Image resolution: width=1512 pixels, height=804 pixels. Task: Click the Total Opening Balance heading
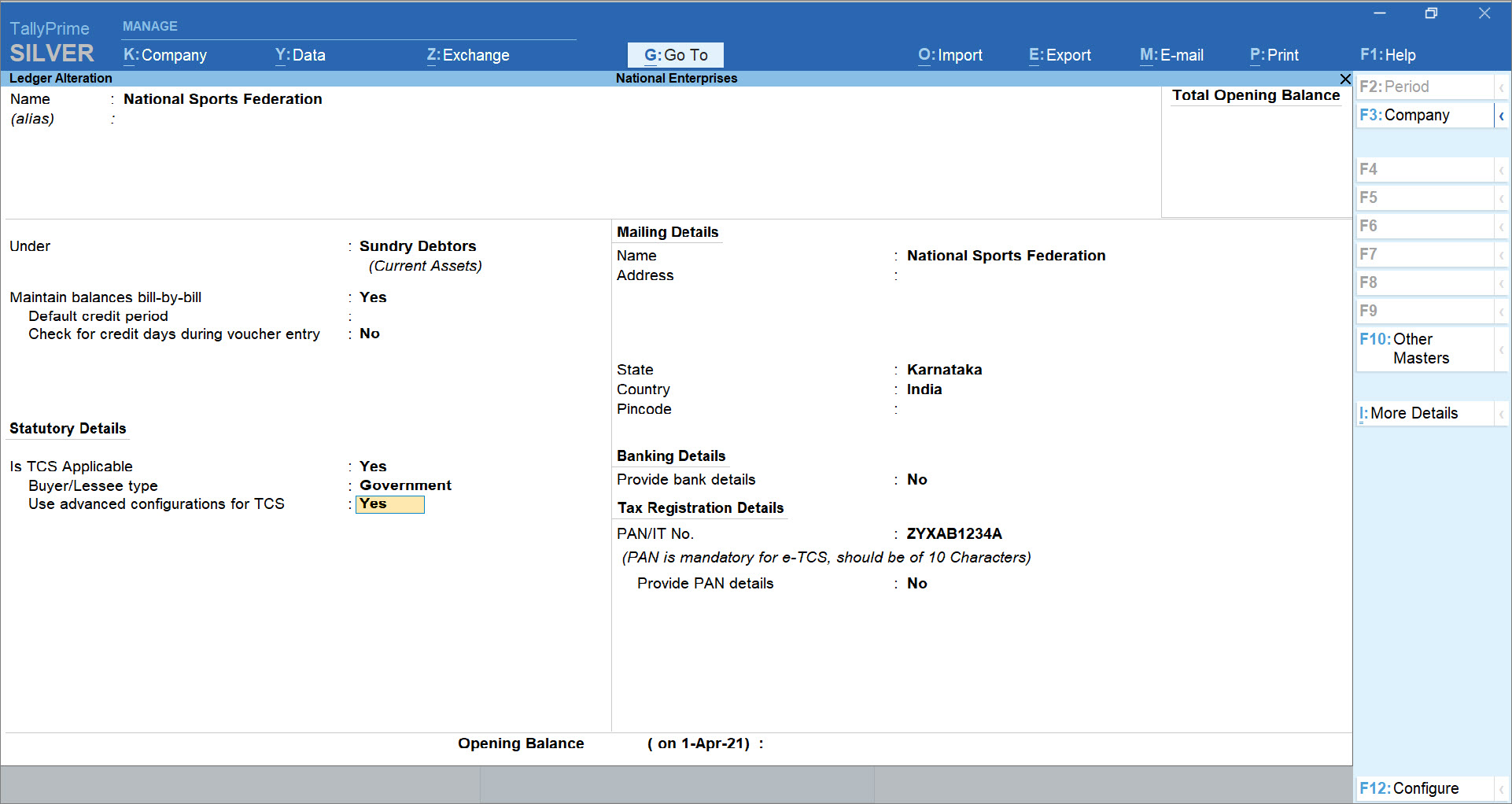click(x=1256, y=95)
